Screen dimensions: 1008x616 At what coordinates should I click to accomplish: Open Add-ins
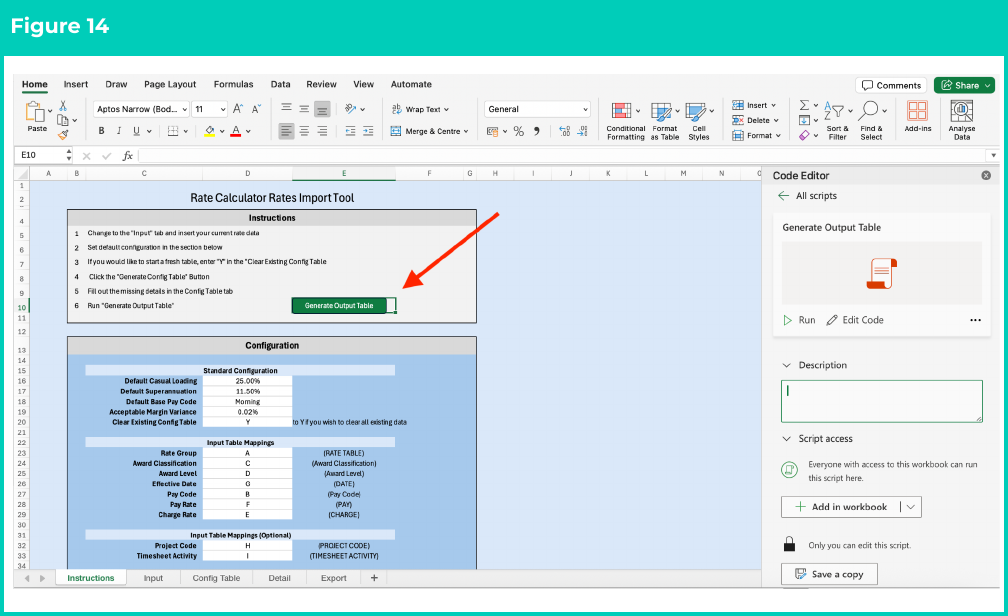point(917,116)
